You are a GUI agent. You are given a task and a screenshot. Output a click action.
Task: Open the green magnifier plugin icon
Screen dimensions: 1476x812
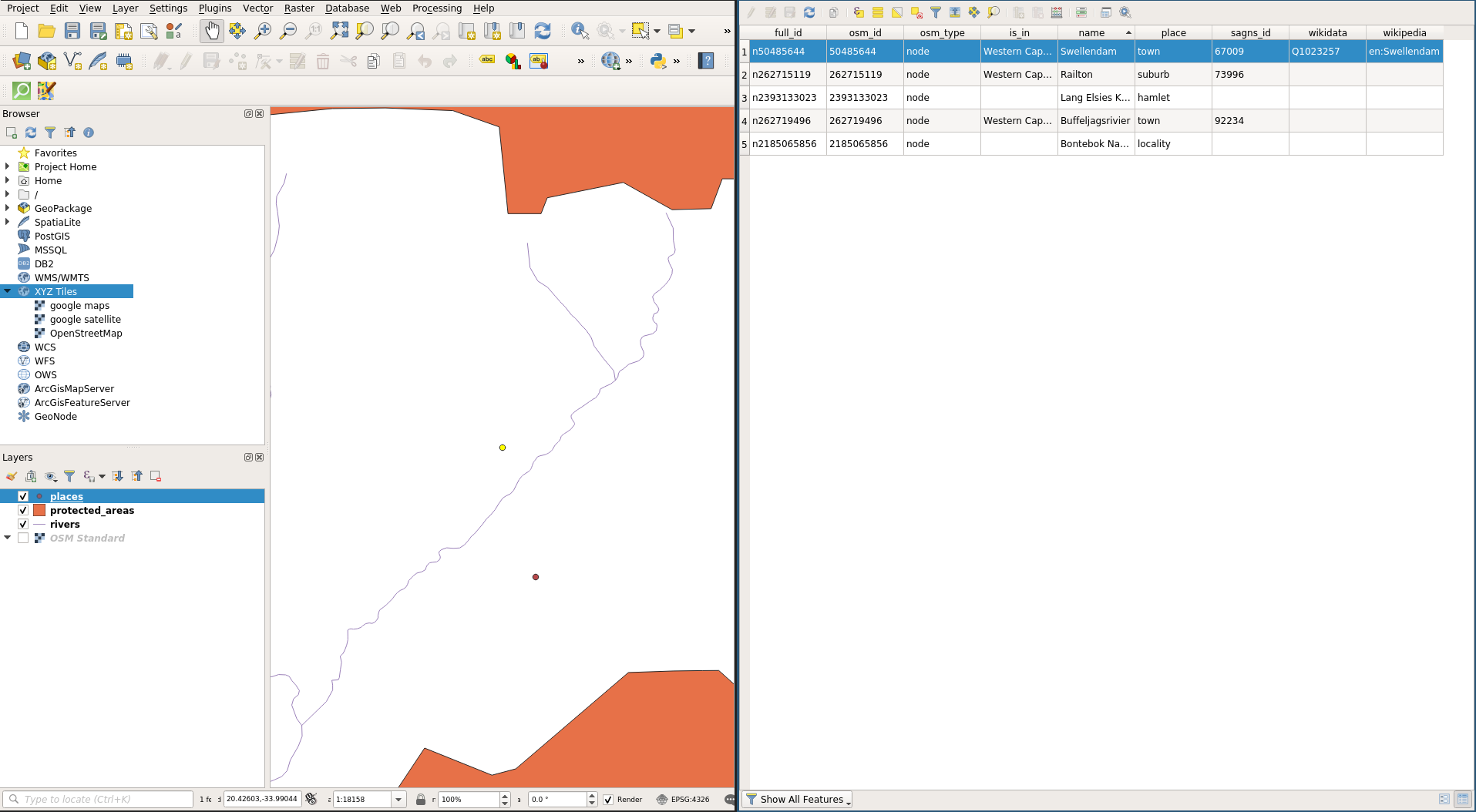[x=22, y=91]
